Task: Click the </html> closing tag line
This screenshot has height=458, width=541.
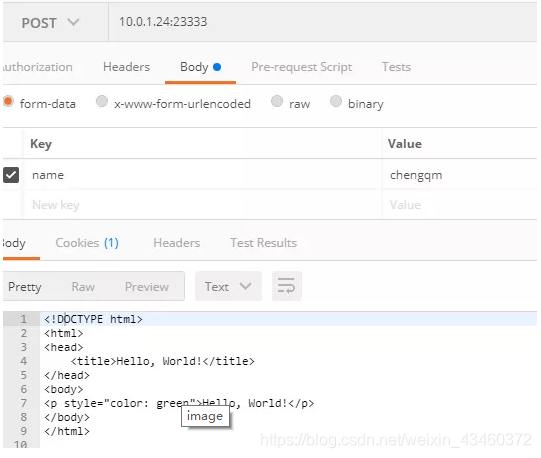Action: [x=67, y=431]
